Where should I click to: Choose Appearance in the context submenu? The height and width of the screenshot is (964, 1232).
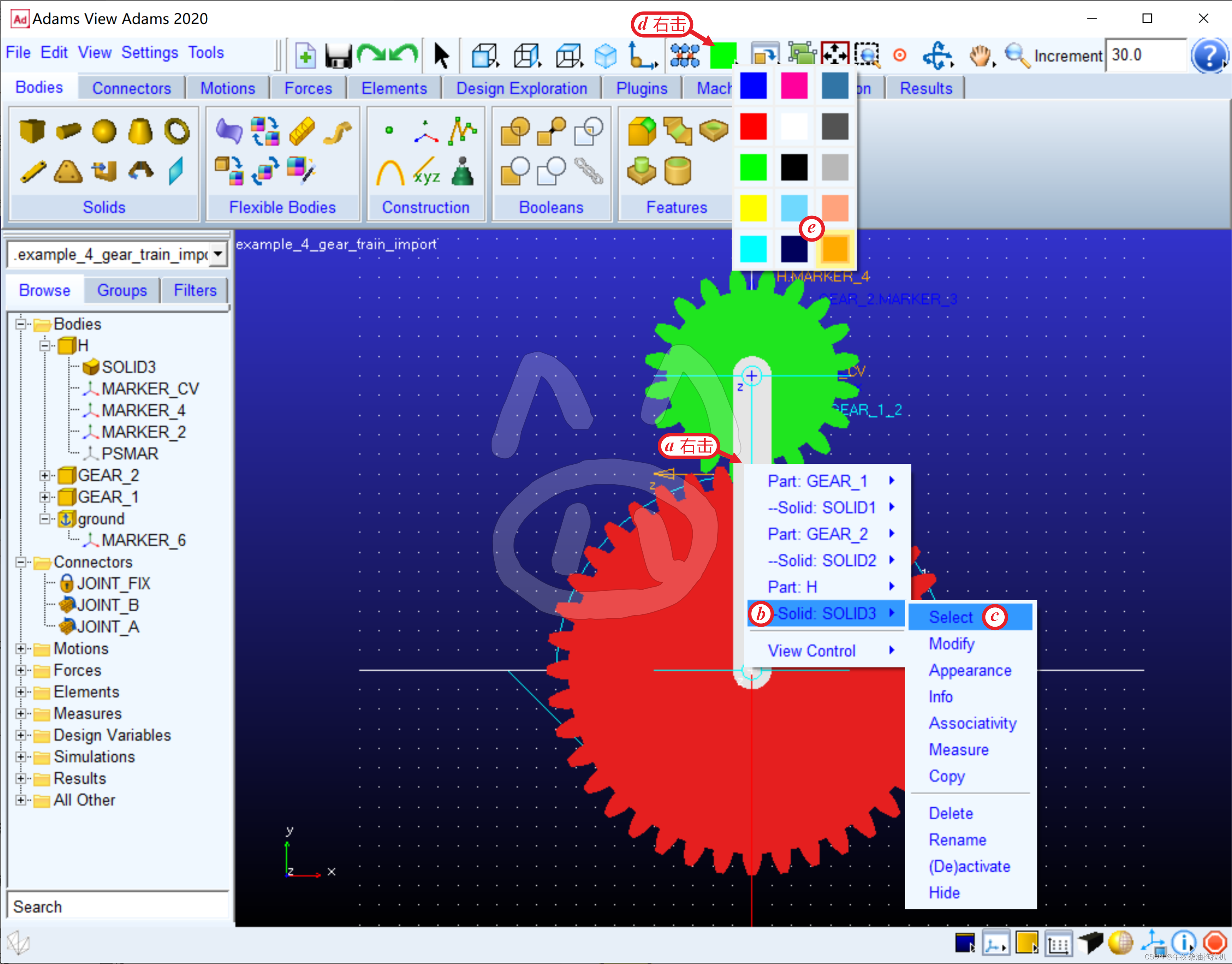click(970, 670)
